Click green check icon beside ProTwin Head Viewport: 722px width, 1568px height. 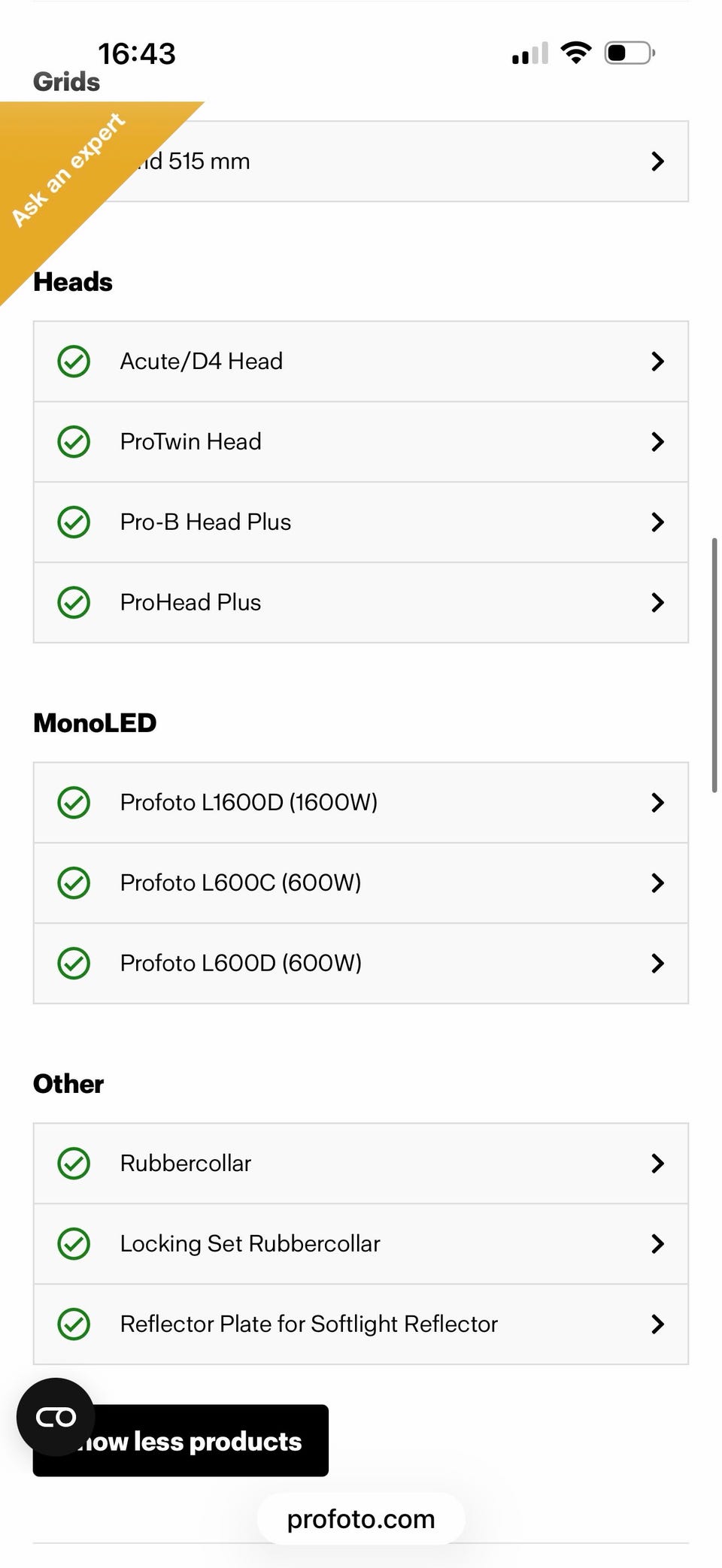click(x=74, y=442)
